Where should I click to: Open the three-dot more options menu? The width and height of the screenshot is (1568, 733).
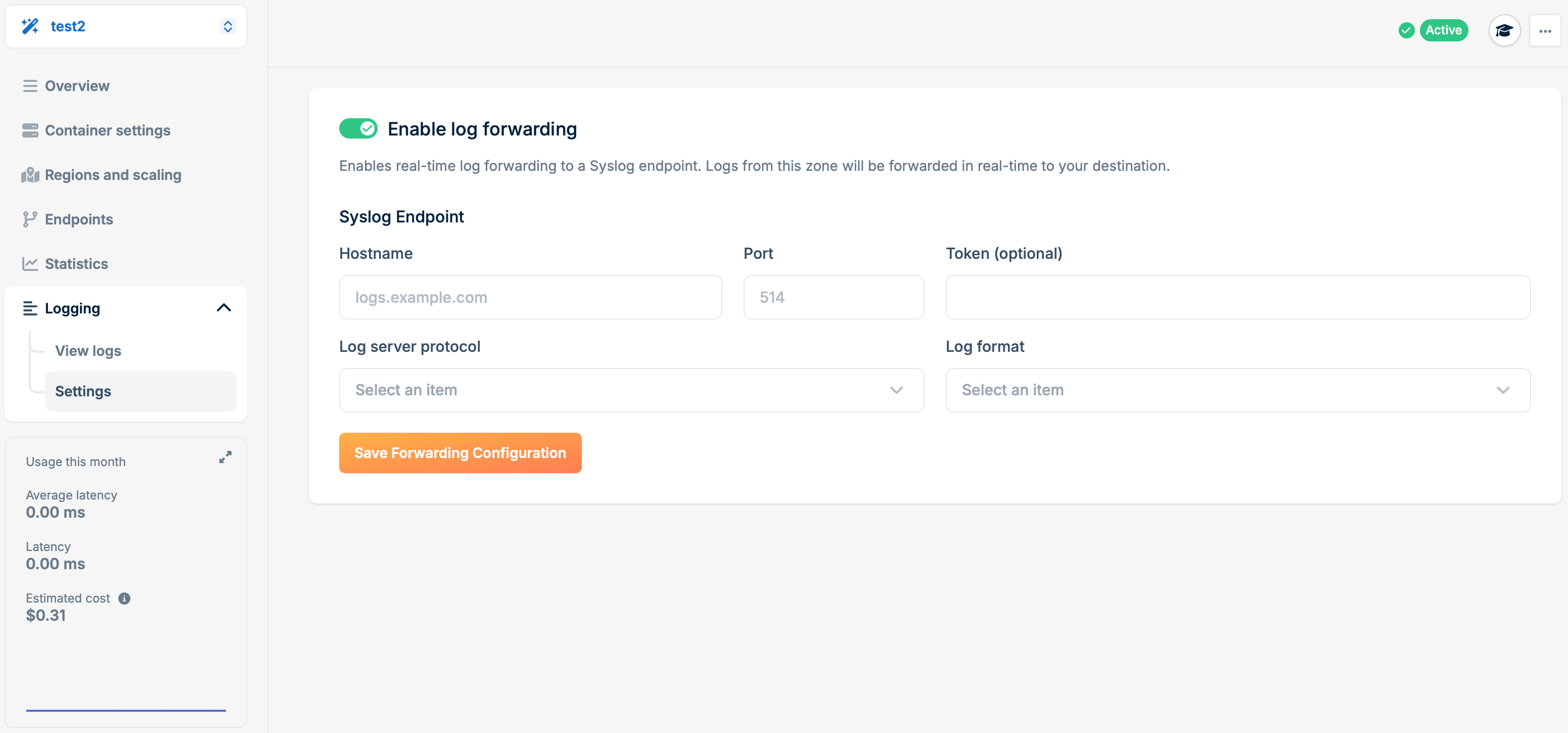pos(1545,30)
